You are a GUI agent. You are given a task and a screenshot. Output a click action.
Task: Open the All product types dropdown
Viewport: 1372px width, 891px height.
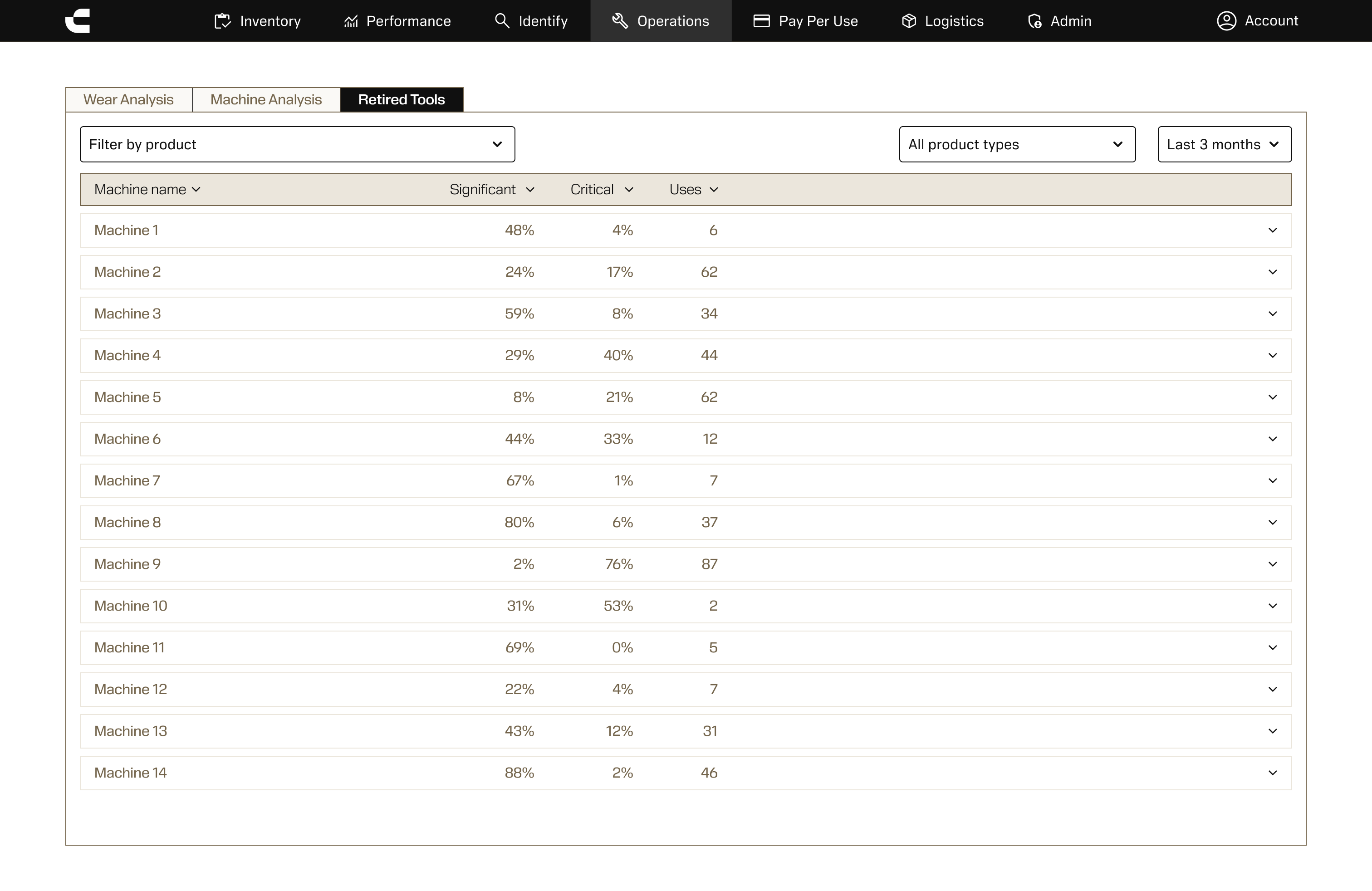pyautogui.click(x=1017, y=144)
